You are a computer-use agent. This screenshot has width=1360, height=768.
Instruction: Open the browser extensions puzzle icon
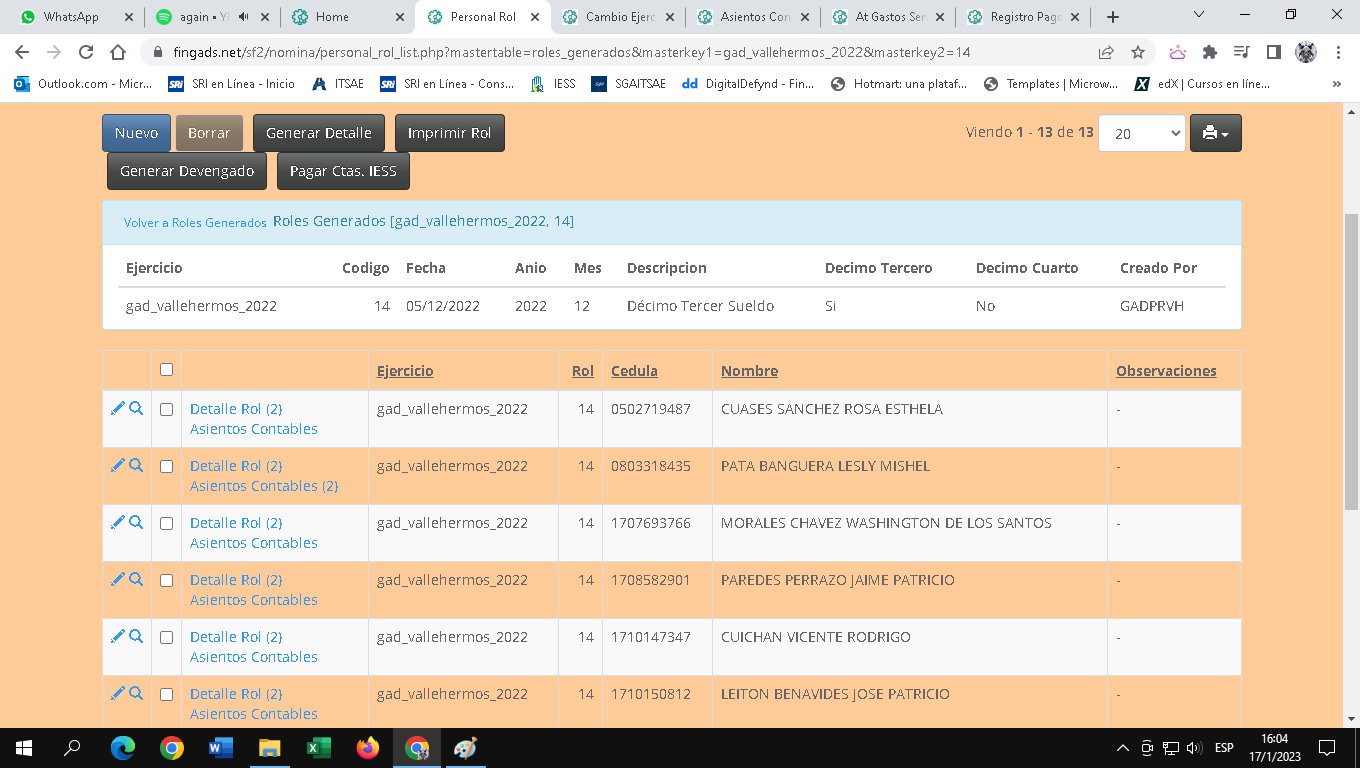click(1210, 53)
